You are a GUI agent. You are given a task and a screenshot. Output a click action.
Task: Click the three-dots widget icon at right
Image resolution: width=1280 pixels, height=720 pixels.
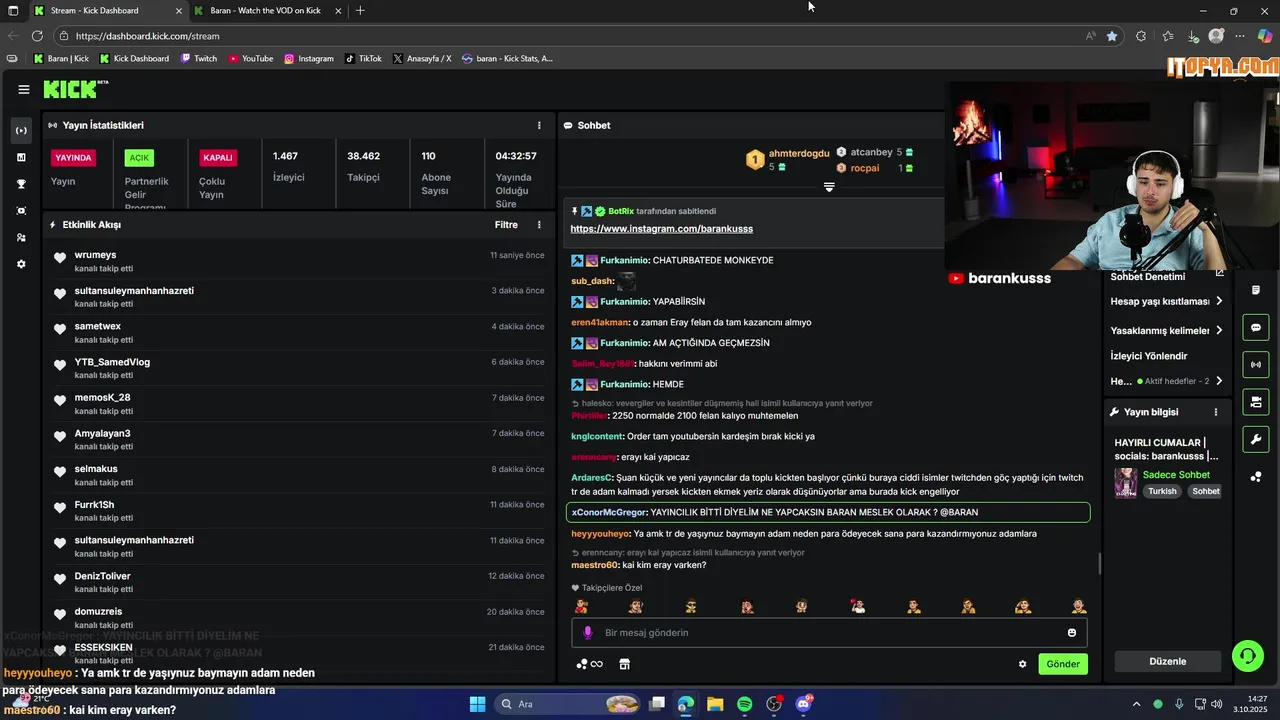point(1256,477)
